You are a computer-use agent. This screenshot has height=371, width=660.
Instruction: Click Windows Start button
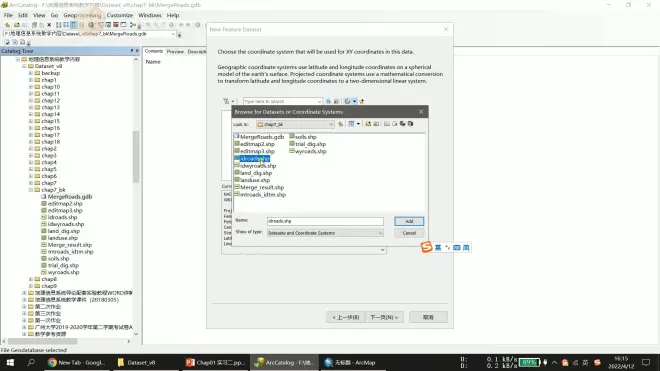(x=10, y=362)
